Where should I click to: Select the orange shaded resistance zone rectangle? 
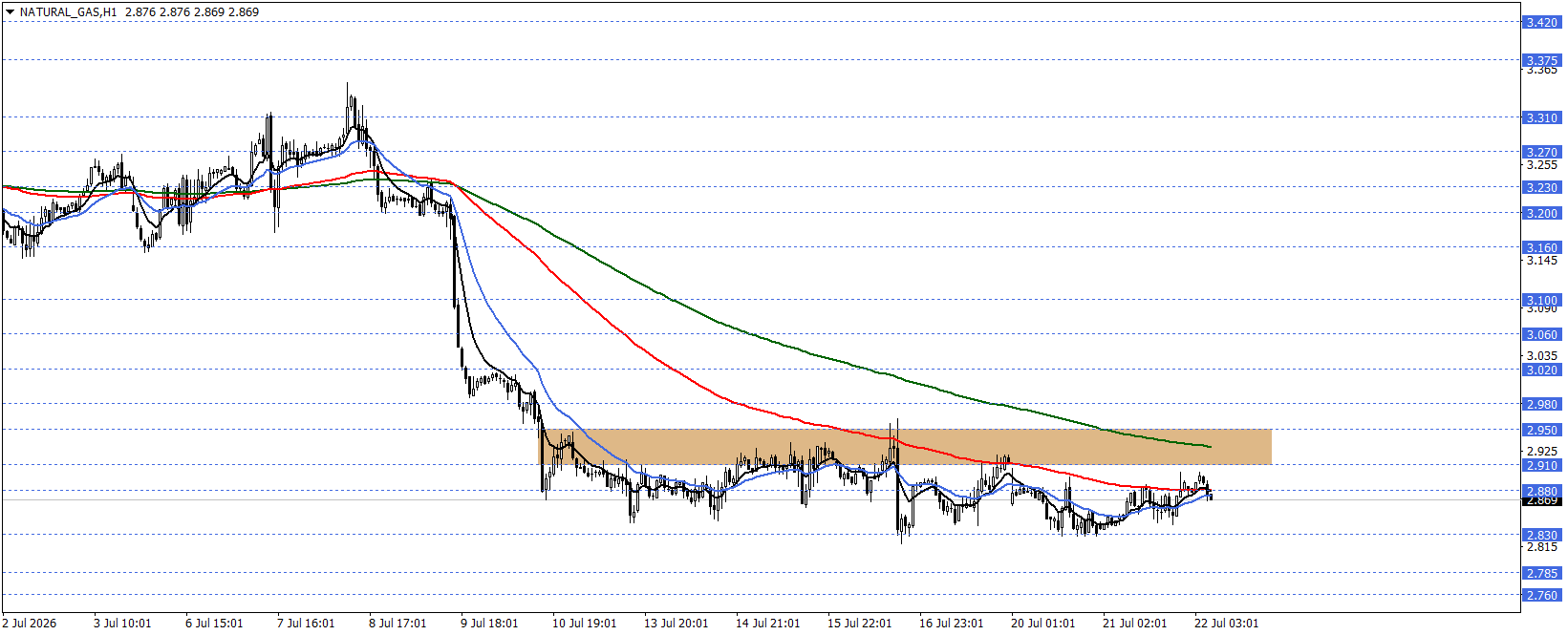906,447
